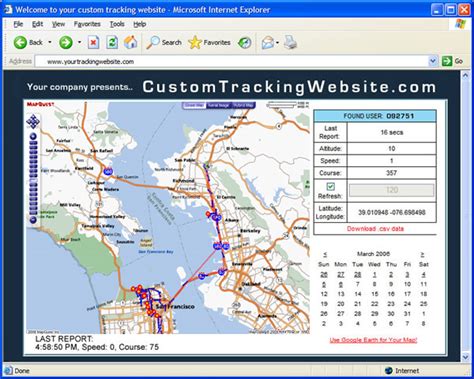Click Course value 357

pos(392,173)
